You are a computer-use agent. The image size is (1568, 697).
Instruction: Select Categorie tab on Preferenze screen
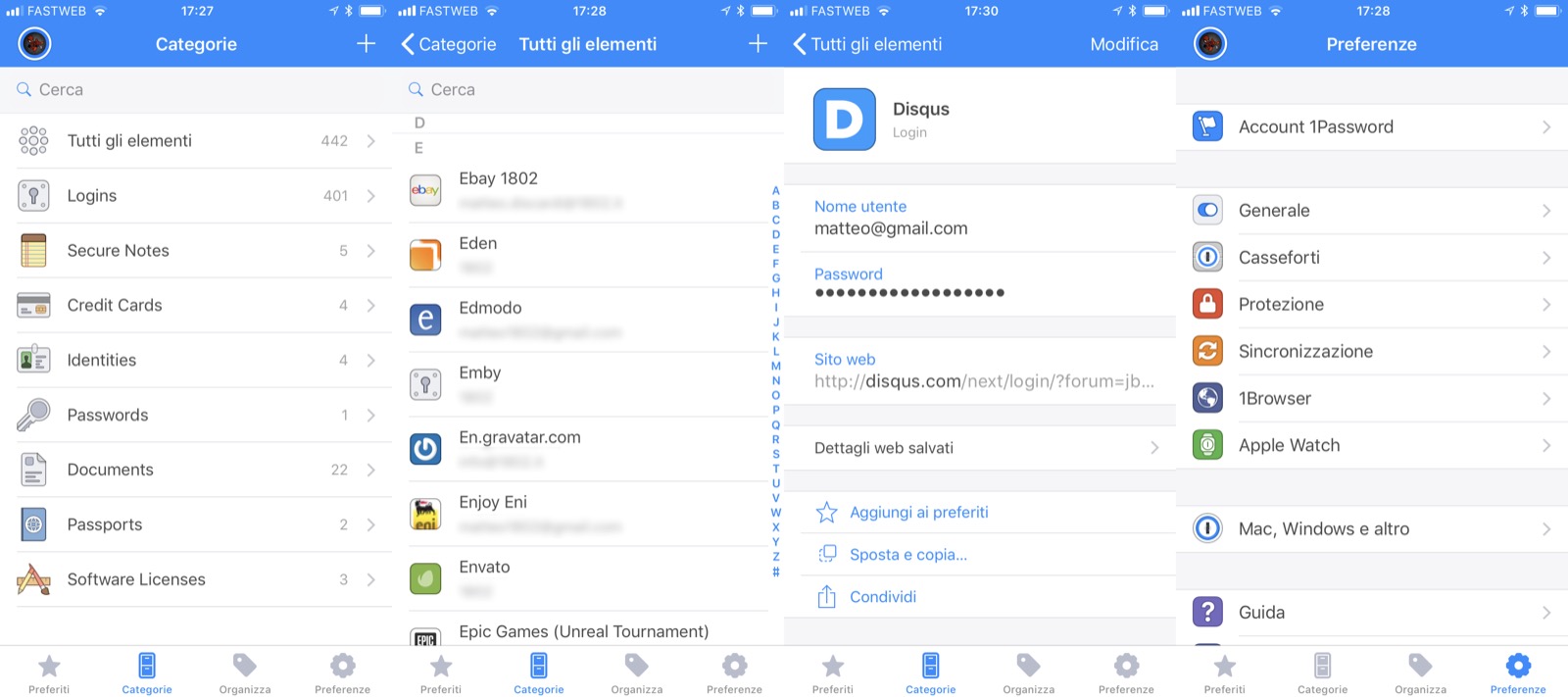click(x=1323, y=673)
